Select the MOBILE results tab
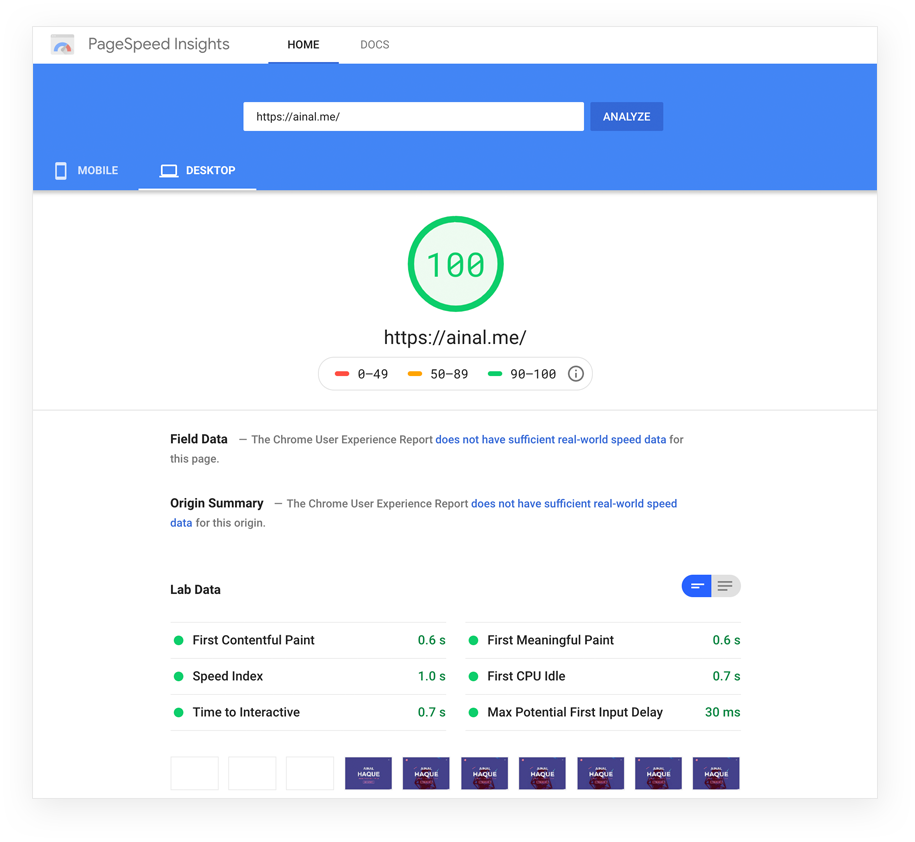The width and height of the screenshot is (915, 842). pos(86,171)
